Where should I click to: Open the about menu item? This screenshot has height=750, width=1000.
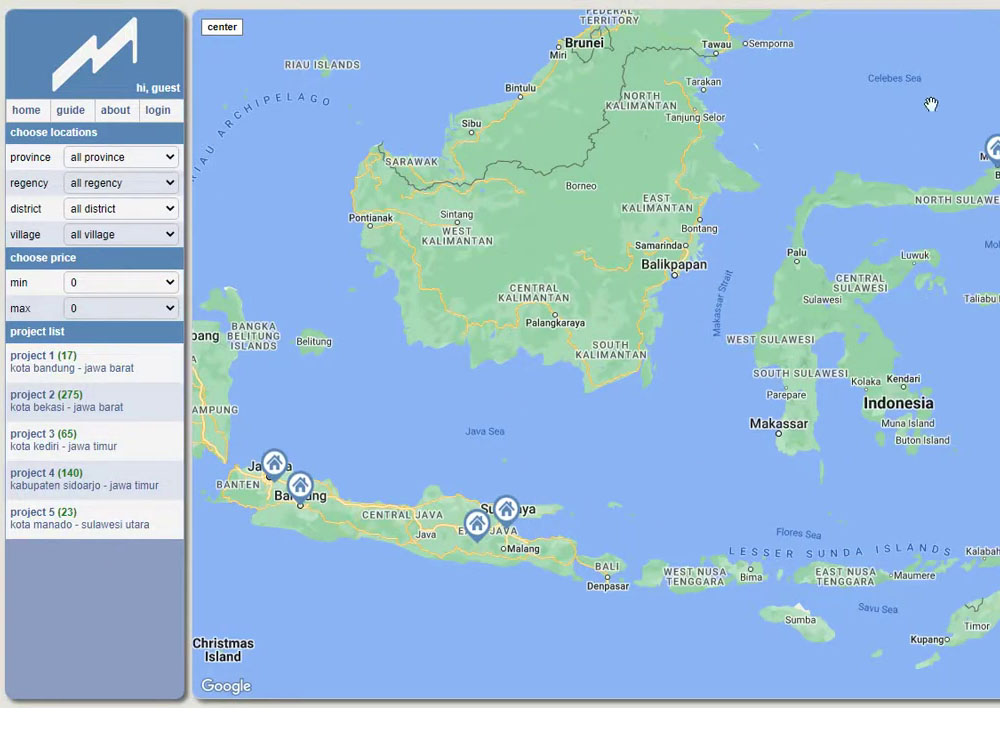click(x=115, y=110)
